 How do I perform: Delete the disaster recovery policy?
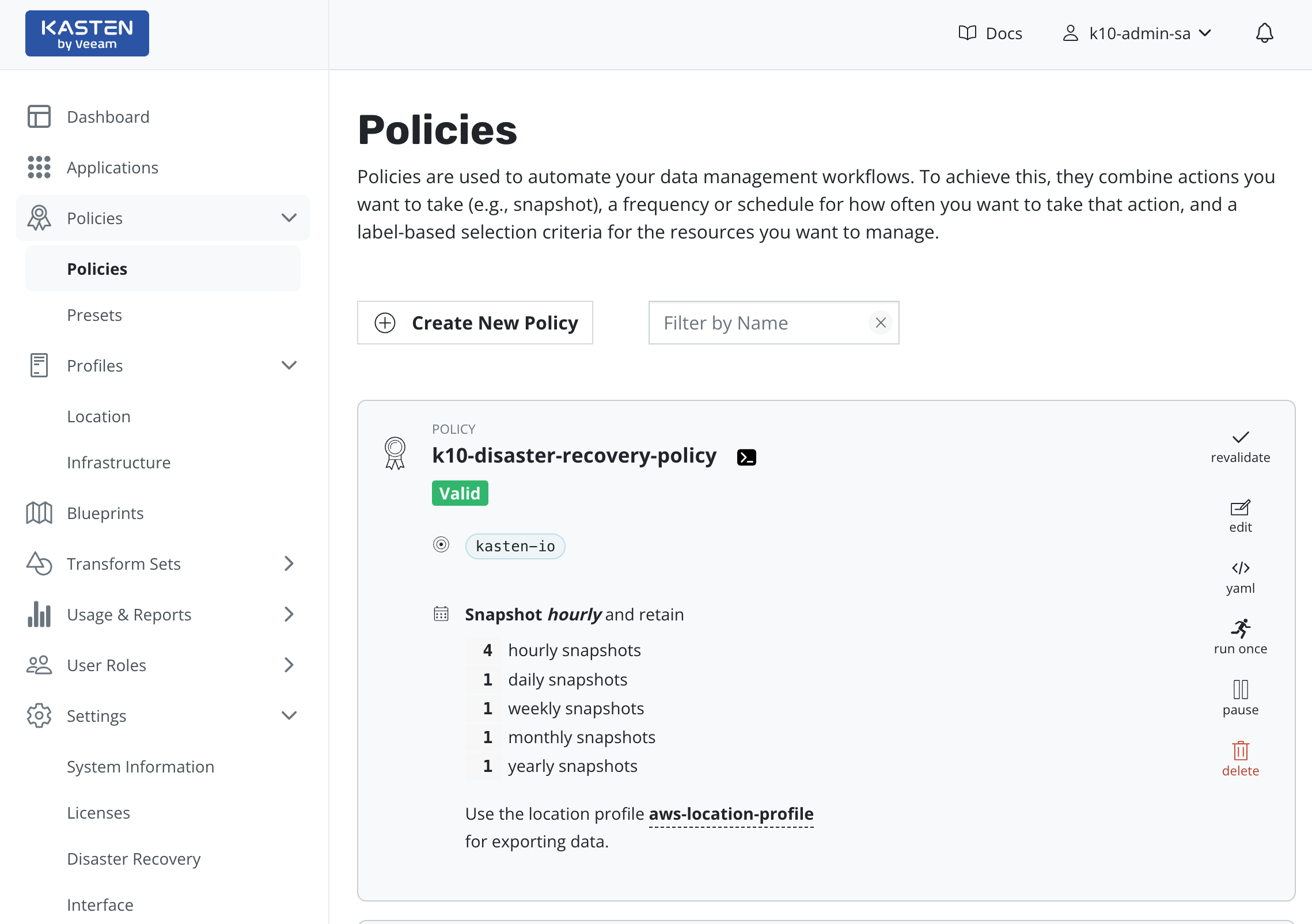1240,751
